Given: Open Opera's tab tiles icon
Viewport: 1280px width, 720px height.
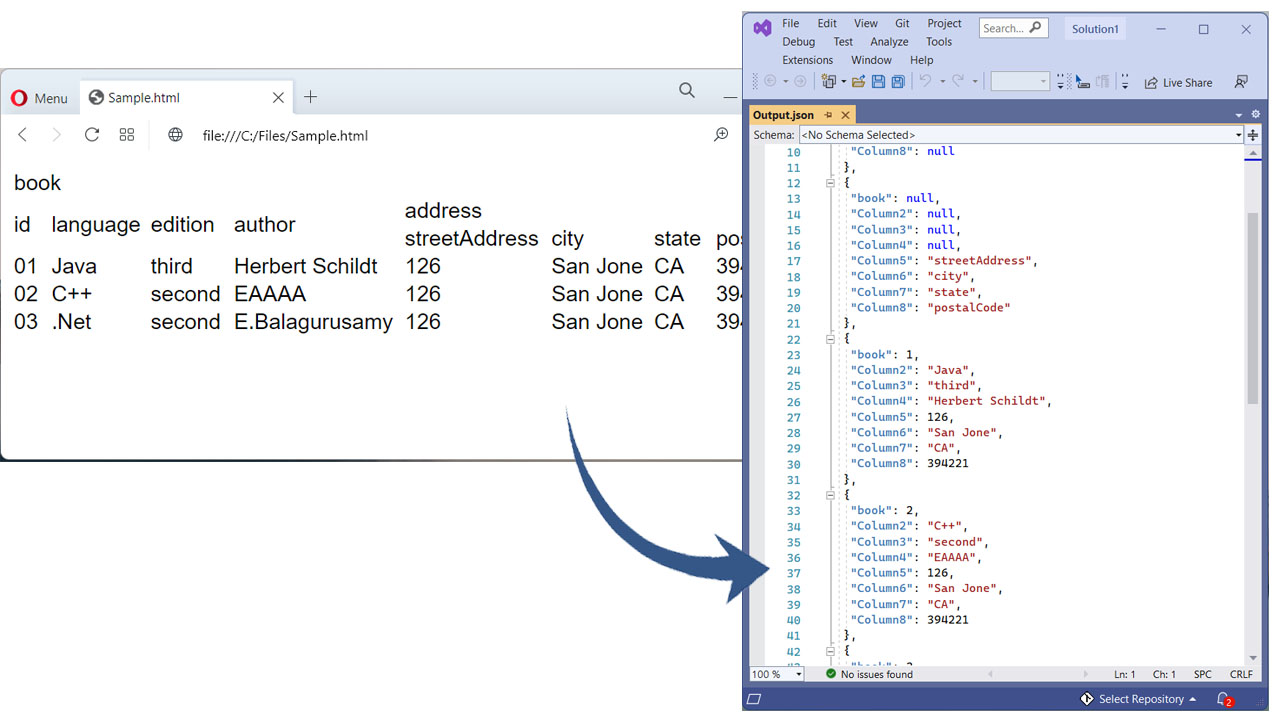Looking at the screenshot, I should [x=126, y=134].
